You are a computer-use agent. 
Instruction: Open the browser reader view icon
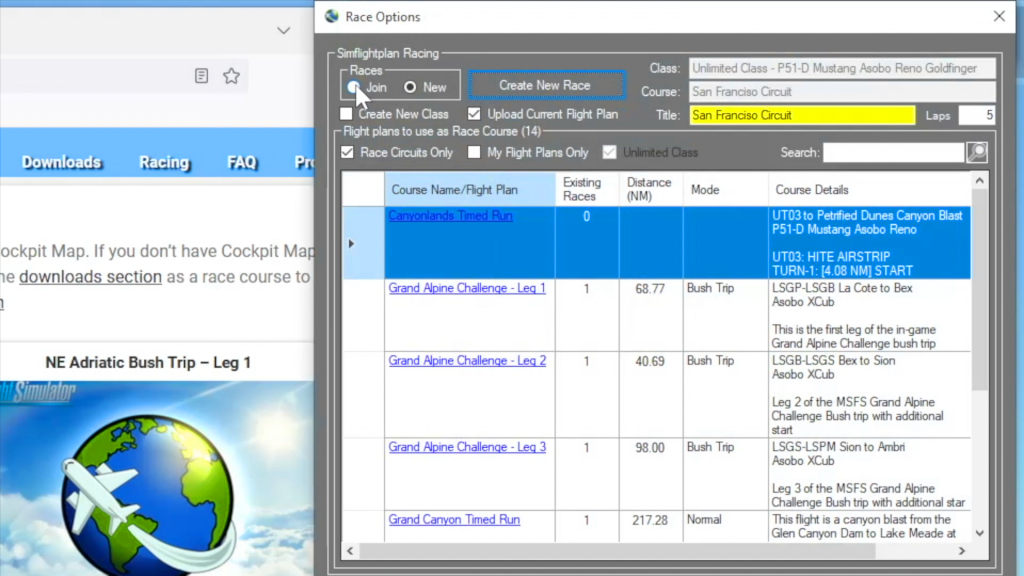(x=201, y=76)
